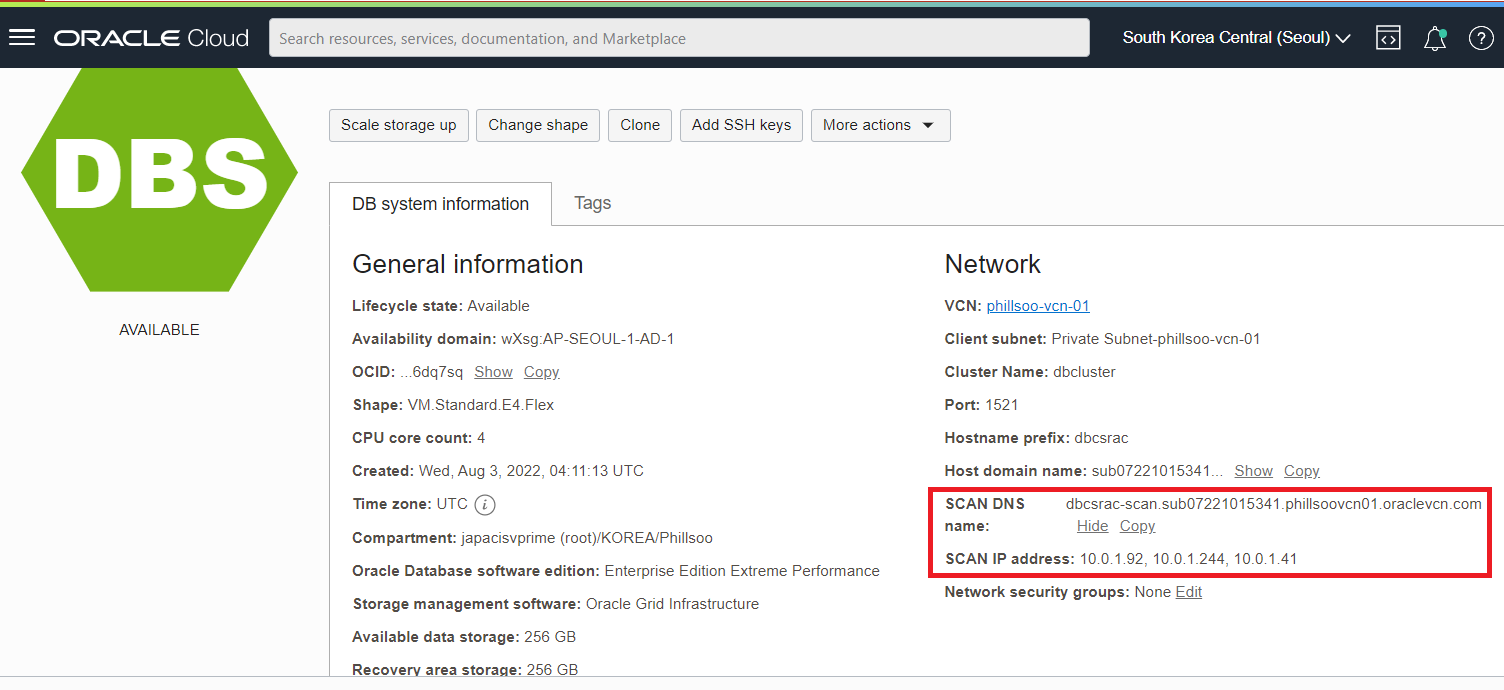Focus the search resources input field
This screenshot has width=1504, height=690.
point(679,38)
